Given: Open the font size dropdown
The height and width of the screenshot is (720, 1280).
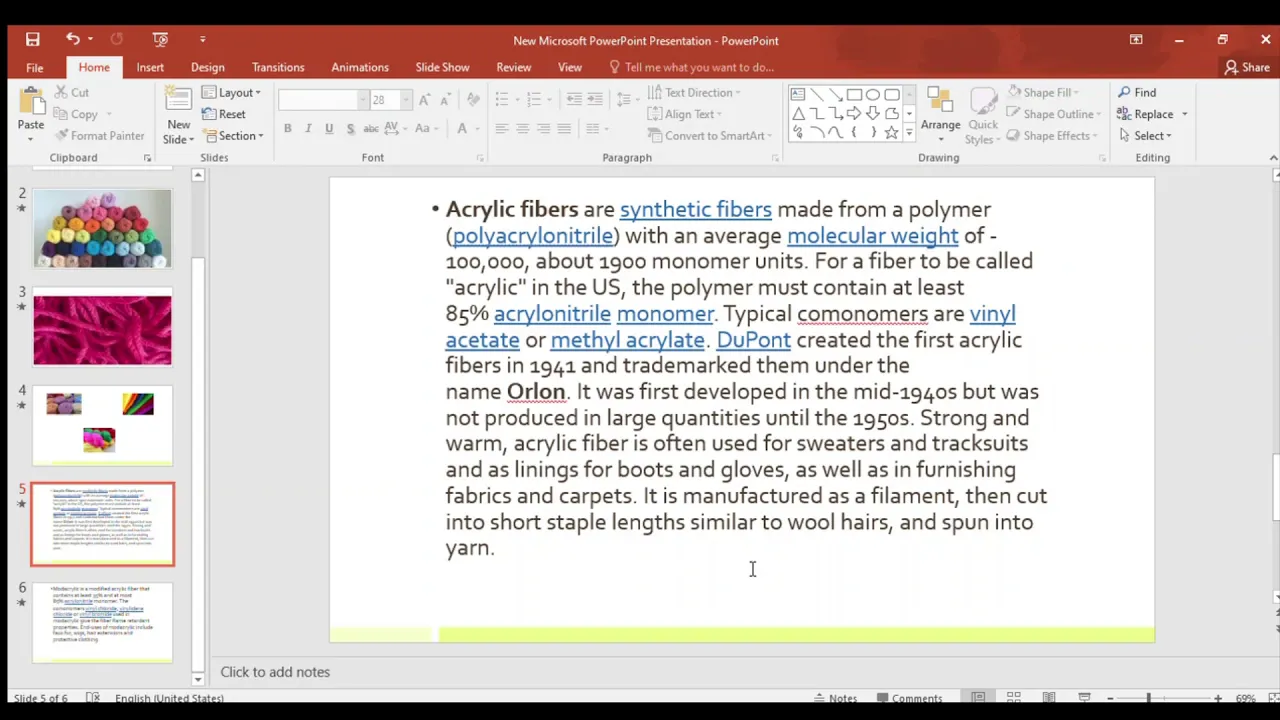Looking at the screenshot, I should [x=405, y=100].
